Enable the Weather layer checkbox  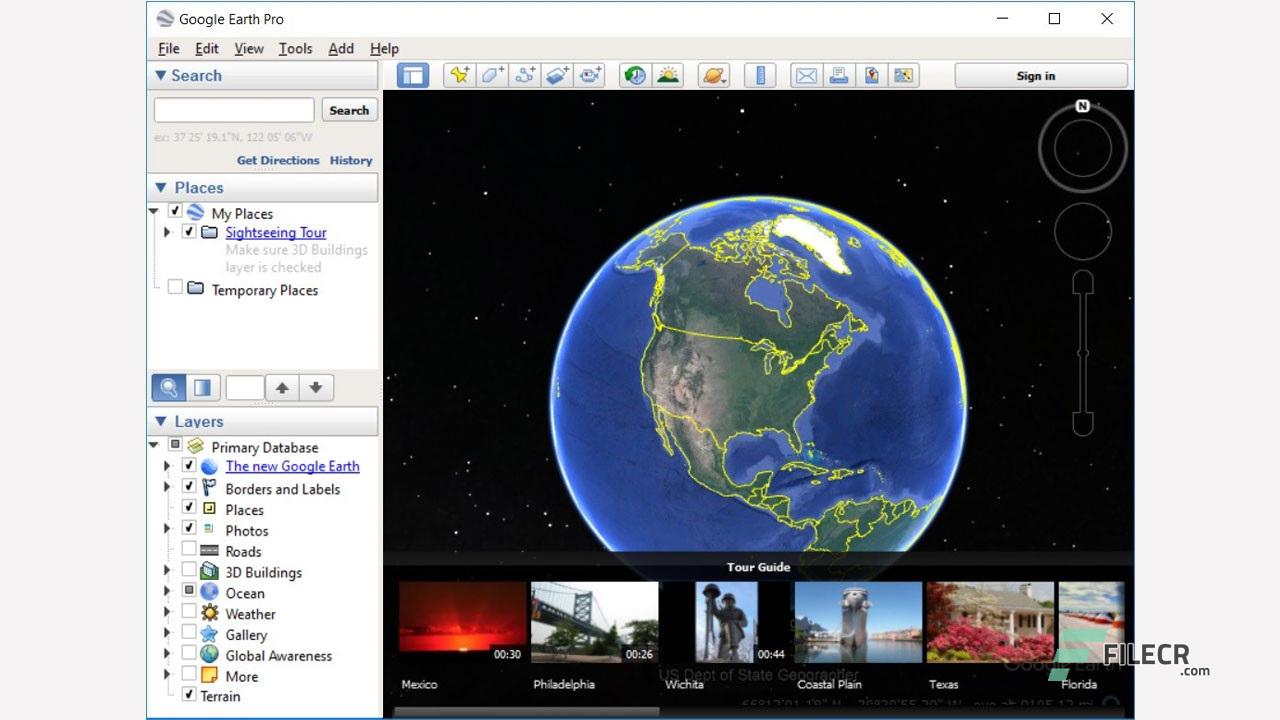pyautogui.click(x=188, y=612)
